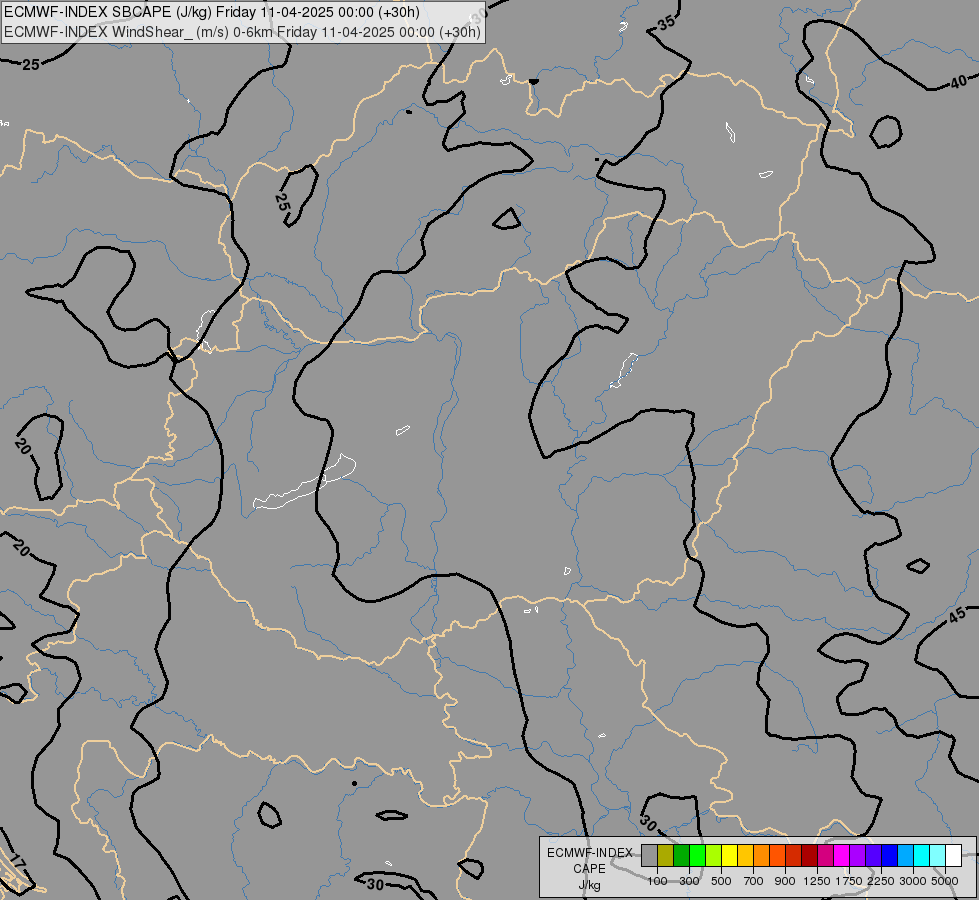Select the '45' wind shear contour label

pos(957,615)
